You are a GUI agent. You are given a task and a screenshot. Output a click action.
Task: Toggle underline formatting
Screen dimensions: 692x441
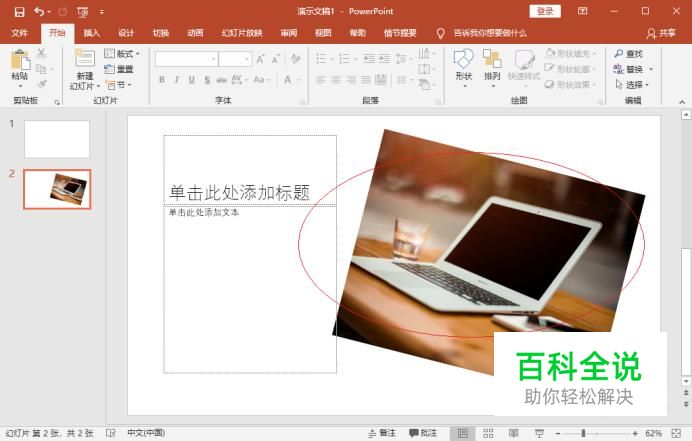(x=192, y=80)
